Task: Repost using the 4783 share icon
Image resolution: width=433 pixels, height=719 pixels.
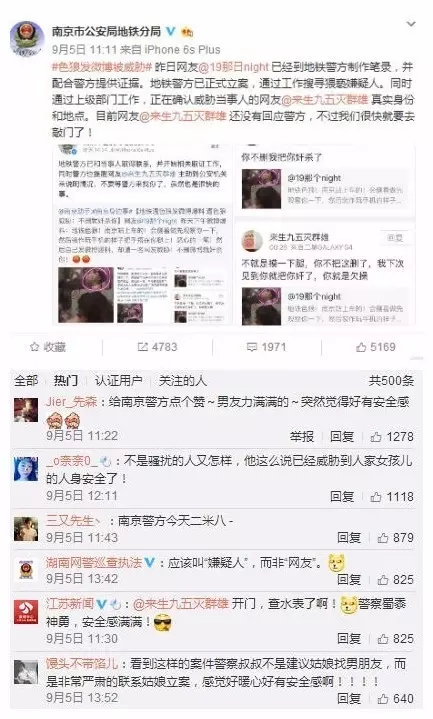Action: 157,347
